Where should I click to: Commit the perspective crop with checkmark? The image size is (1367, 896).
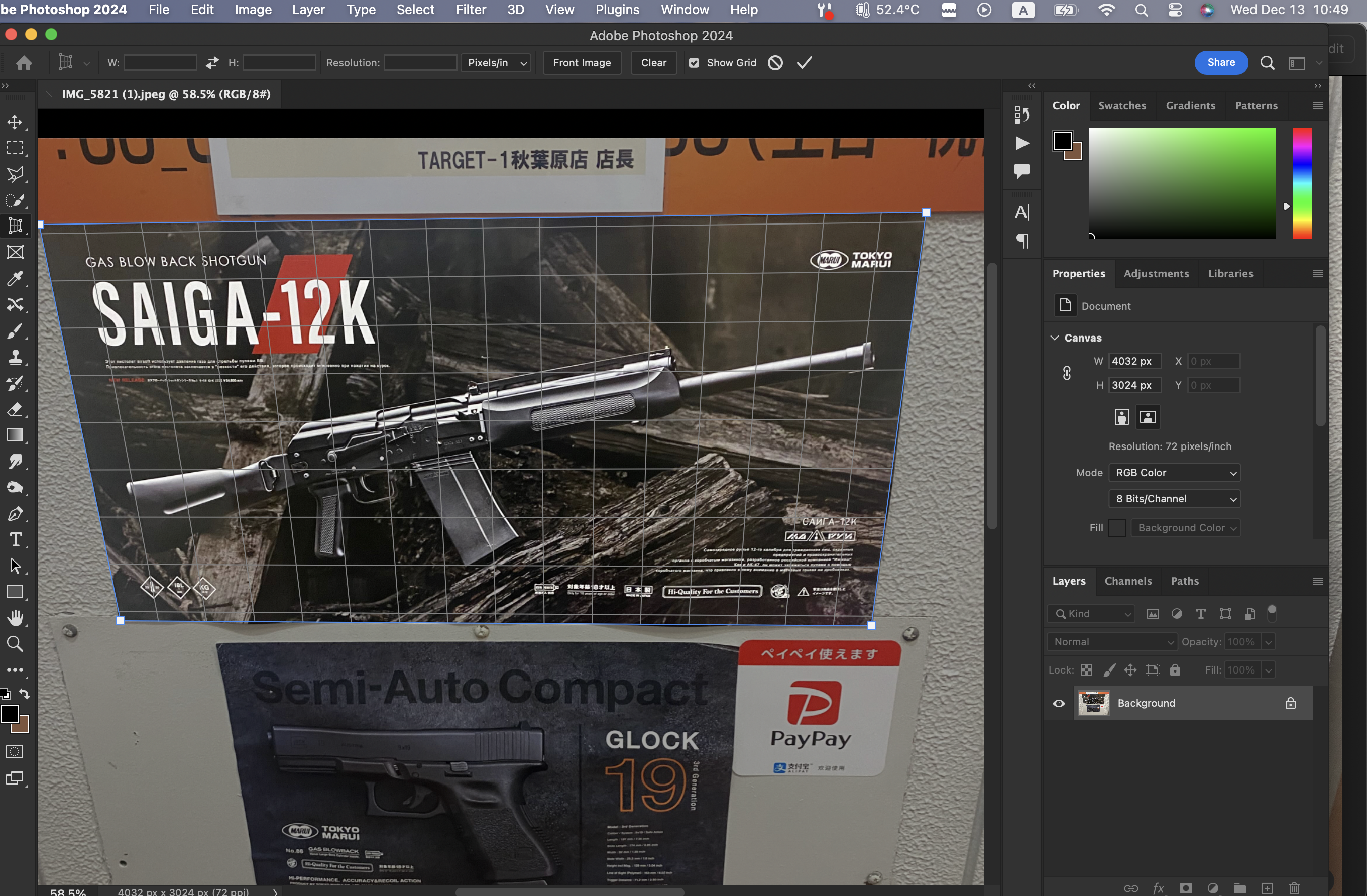(804, 63)
